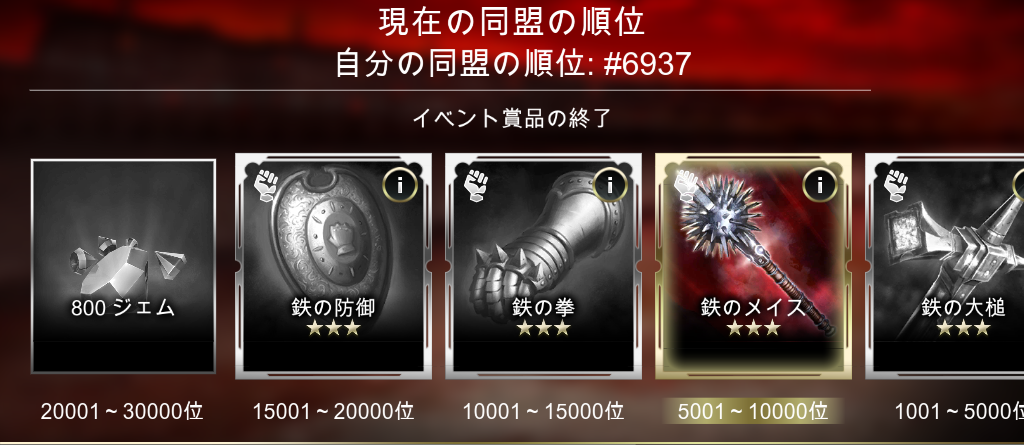This screenshot has height=445, width=1024.
Task: Tap fist icon on 鉄の大槌 card
Action: click(897, 185)
